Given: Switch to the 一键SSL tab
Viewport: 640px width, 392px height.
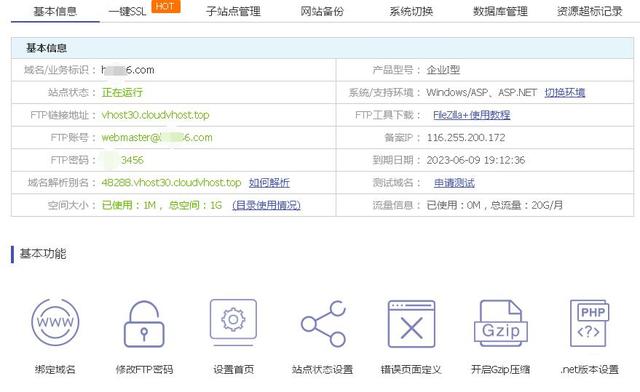Looking at the screenshot, I should tap(127, 11).
